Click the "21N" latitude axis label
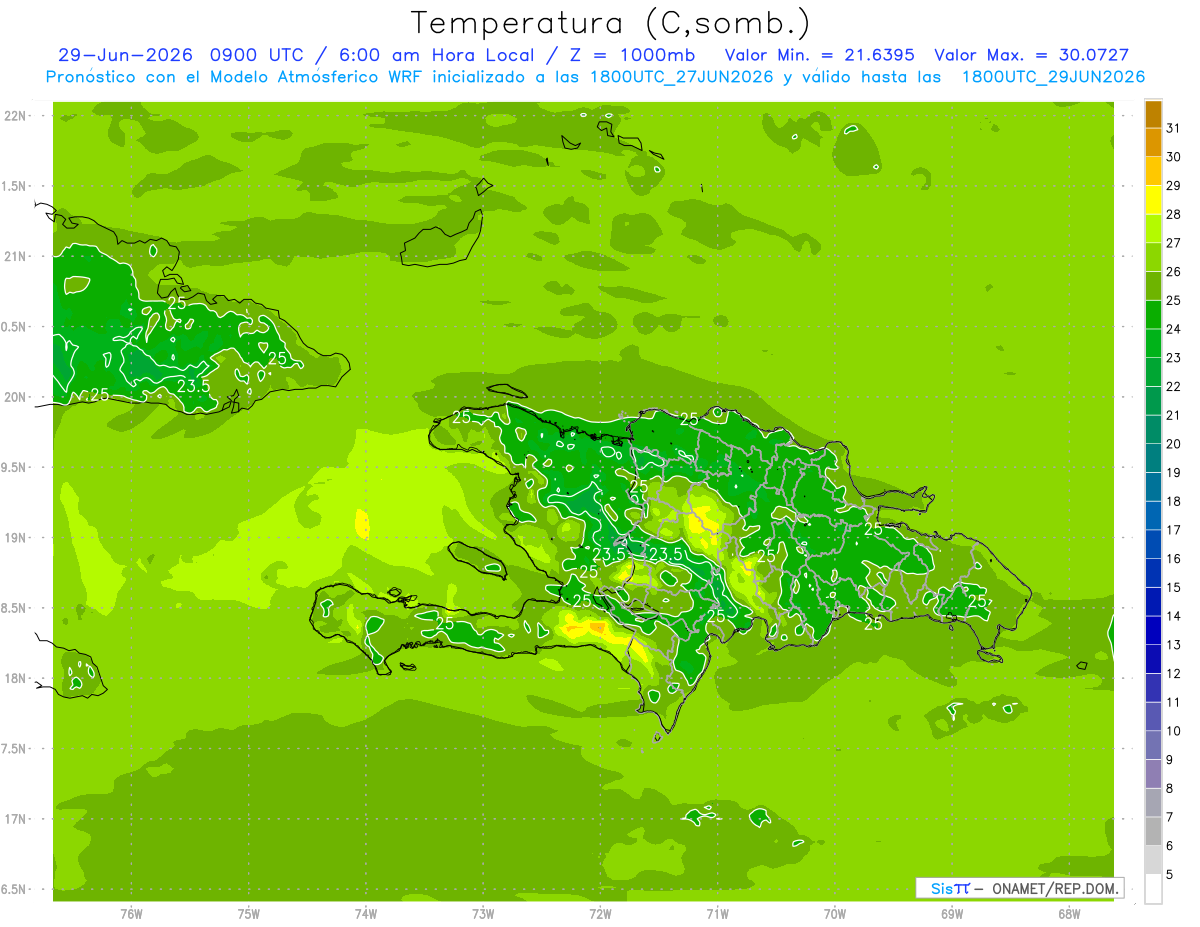 [17, 257]
